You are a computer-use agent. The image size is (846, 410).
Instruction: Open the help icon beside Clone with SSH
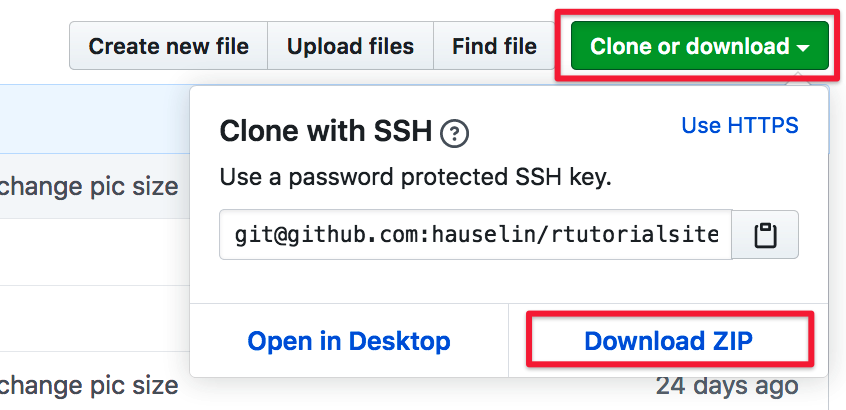454,133
